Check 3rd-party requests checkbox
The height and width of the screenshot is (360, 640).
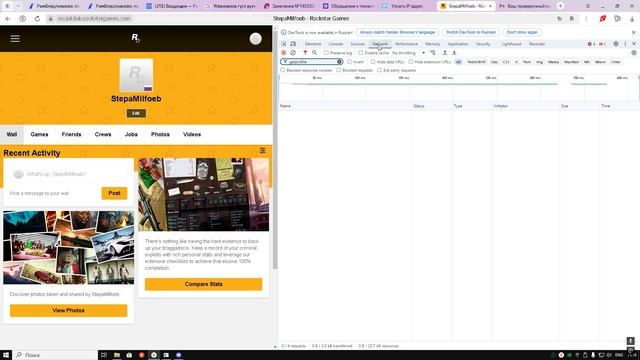coord(379,70)
